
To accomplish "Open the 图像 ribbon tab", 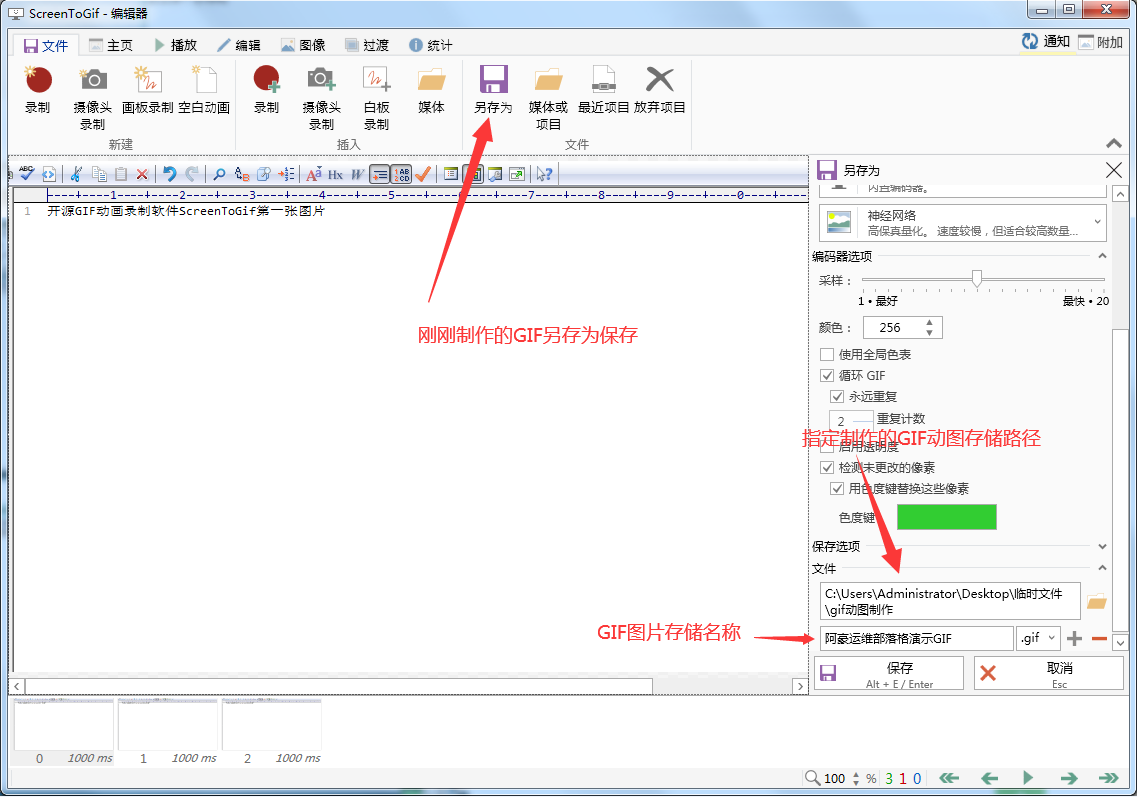I will (303, 45).
